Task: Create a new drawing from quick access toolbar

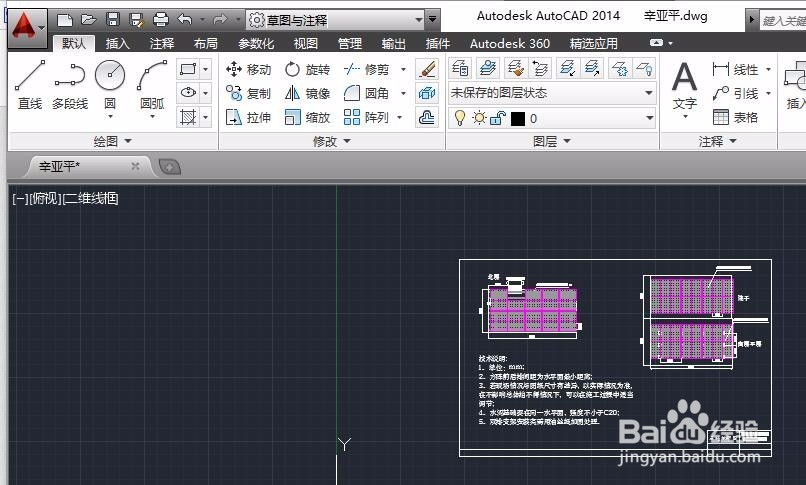Action: pyautogui.click(x=65, y=20)
